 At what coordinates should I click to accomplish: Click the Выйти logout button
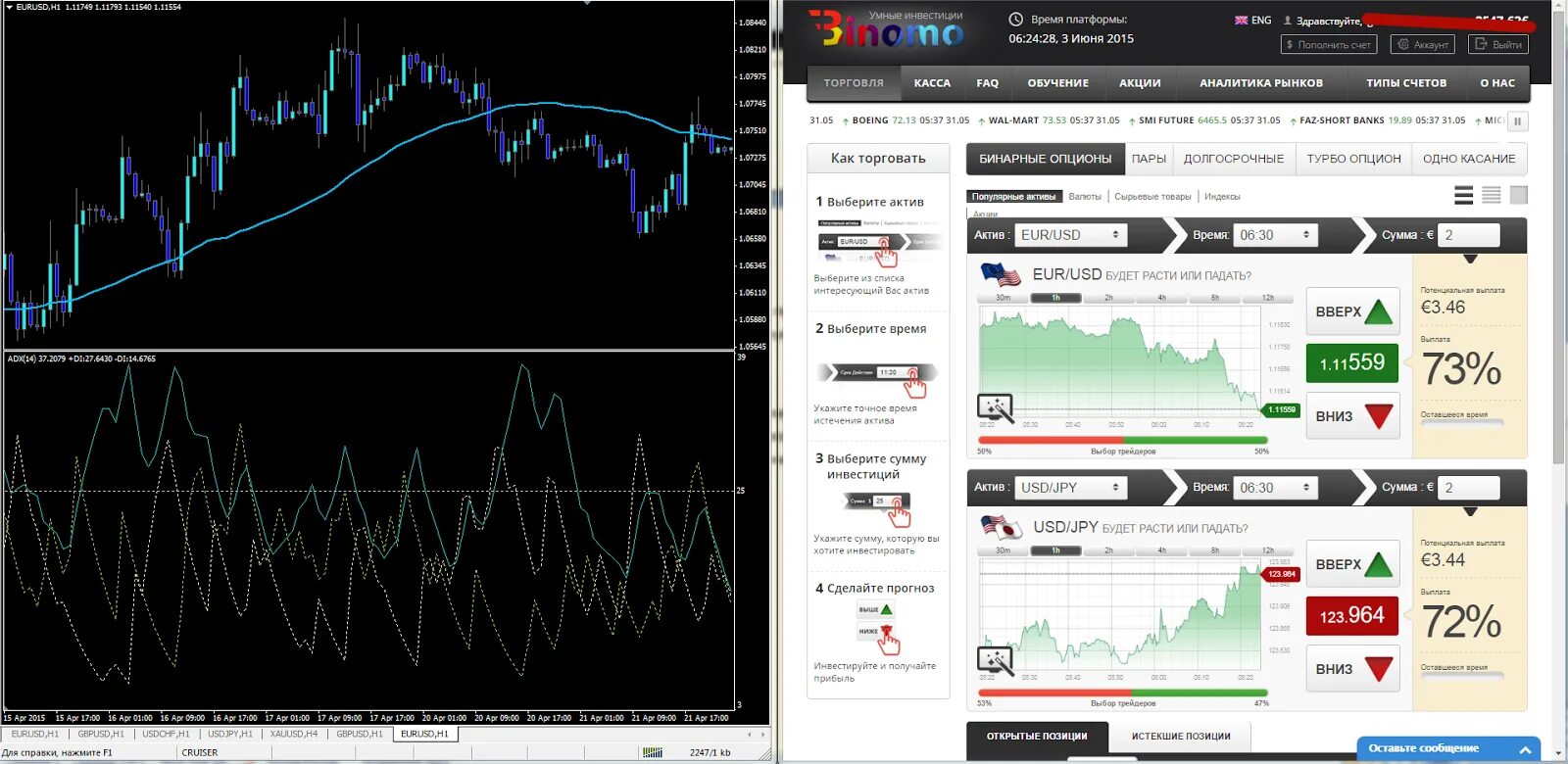pyautogui.click(x=1498, y=45)
